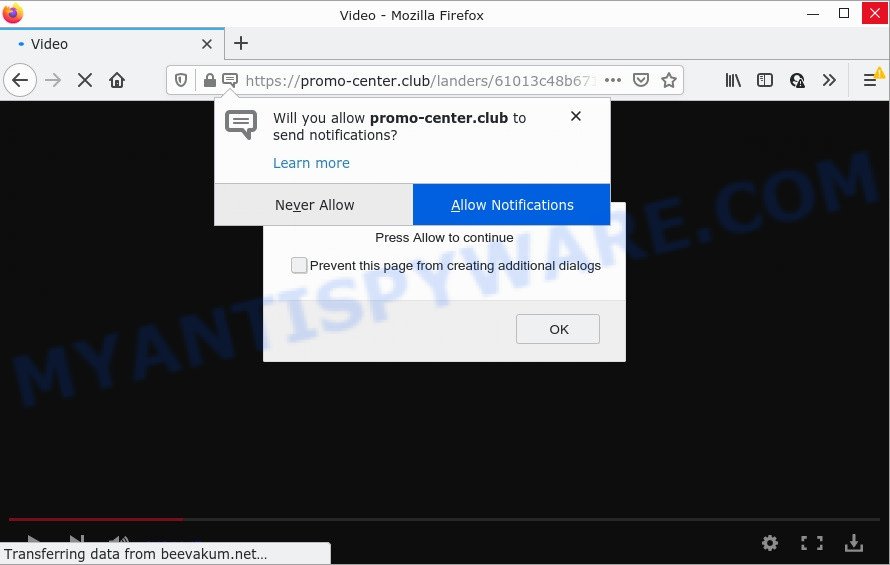Open the tracking protection shield icon
This screenshot has height=565, width=890.
181,80
